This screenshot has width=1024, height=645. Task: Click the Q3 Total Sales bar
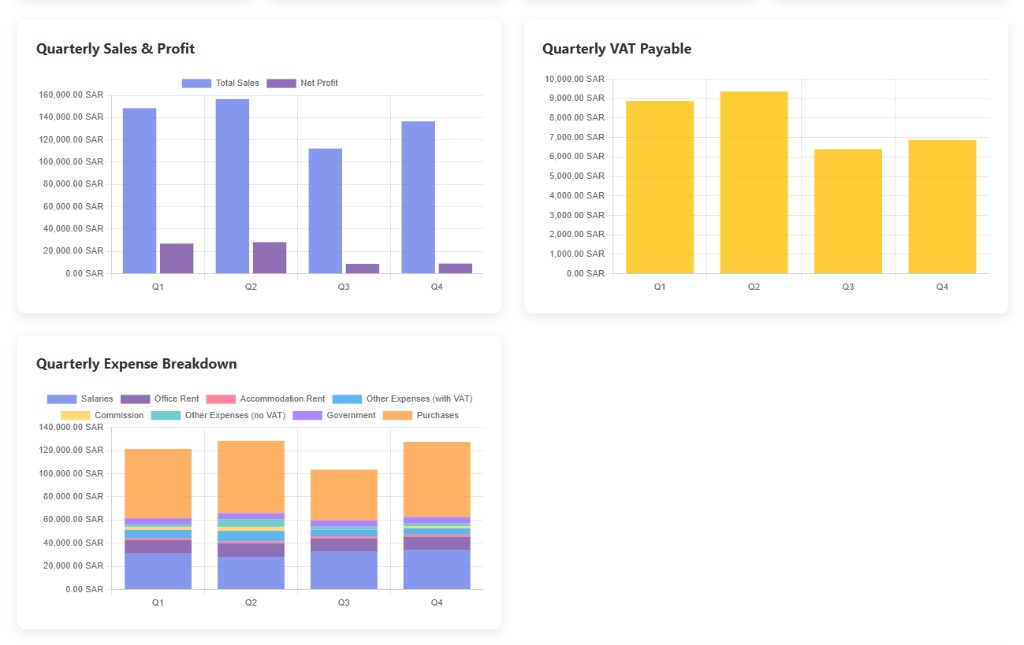[325, 211]
